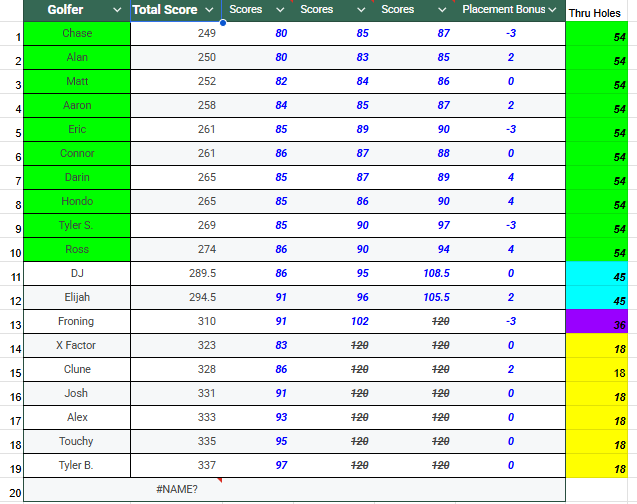Select the Elijah golfer cell
Screen dimensions: 637x504
click(77, 297)
